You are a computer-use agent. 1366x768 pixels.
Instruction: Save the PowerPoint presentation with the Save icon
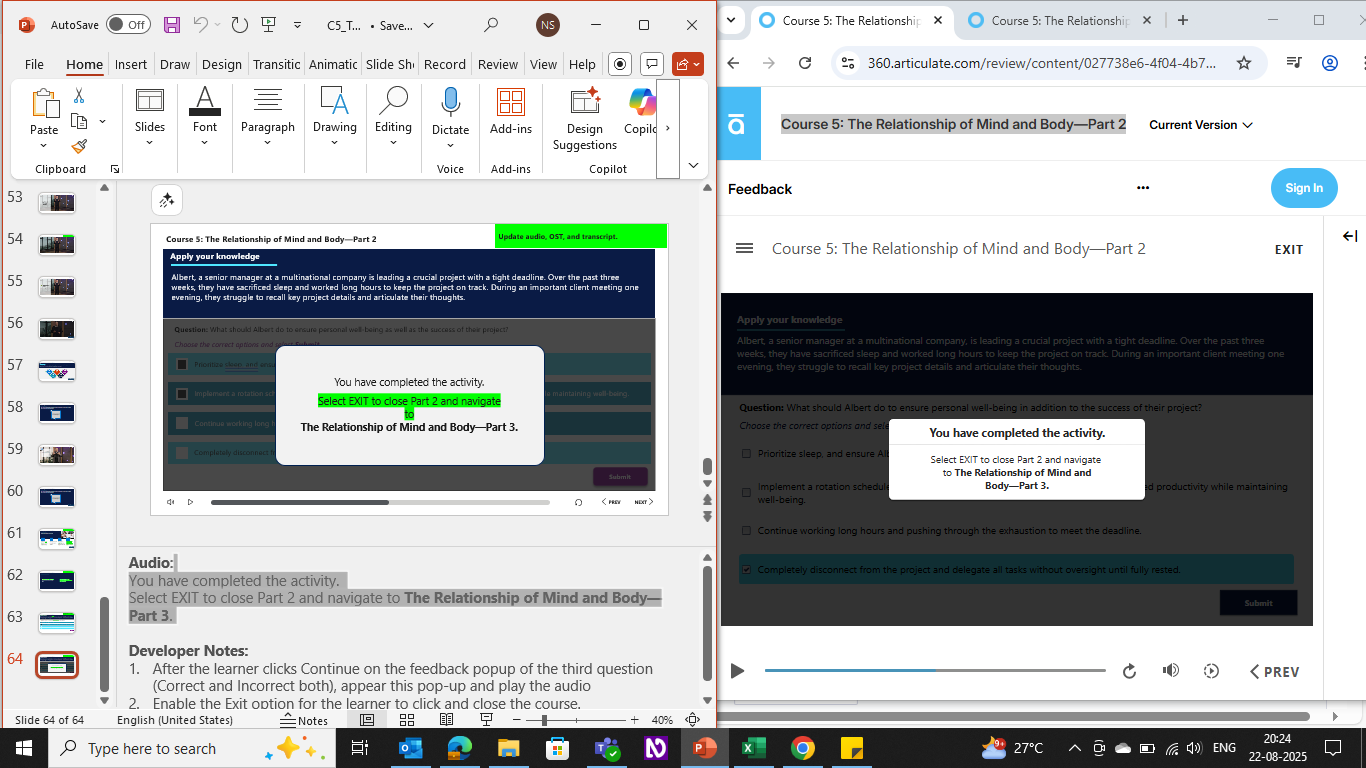[172, 25]
